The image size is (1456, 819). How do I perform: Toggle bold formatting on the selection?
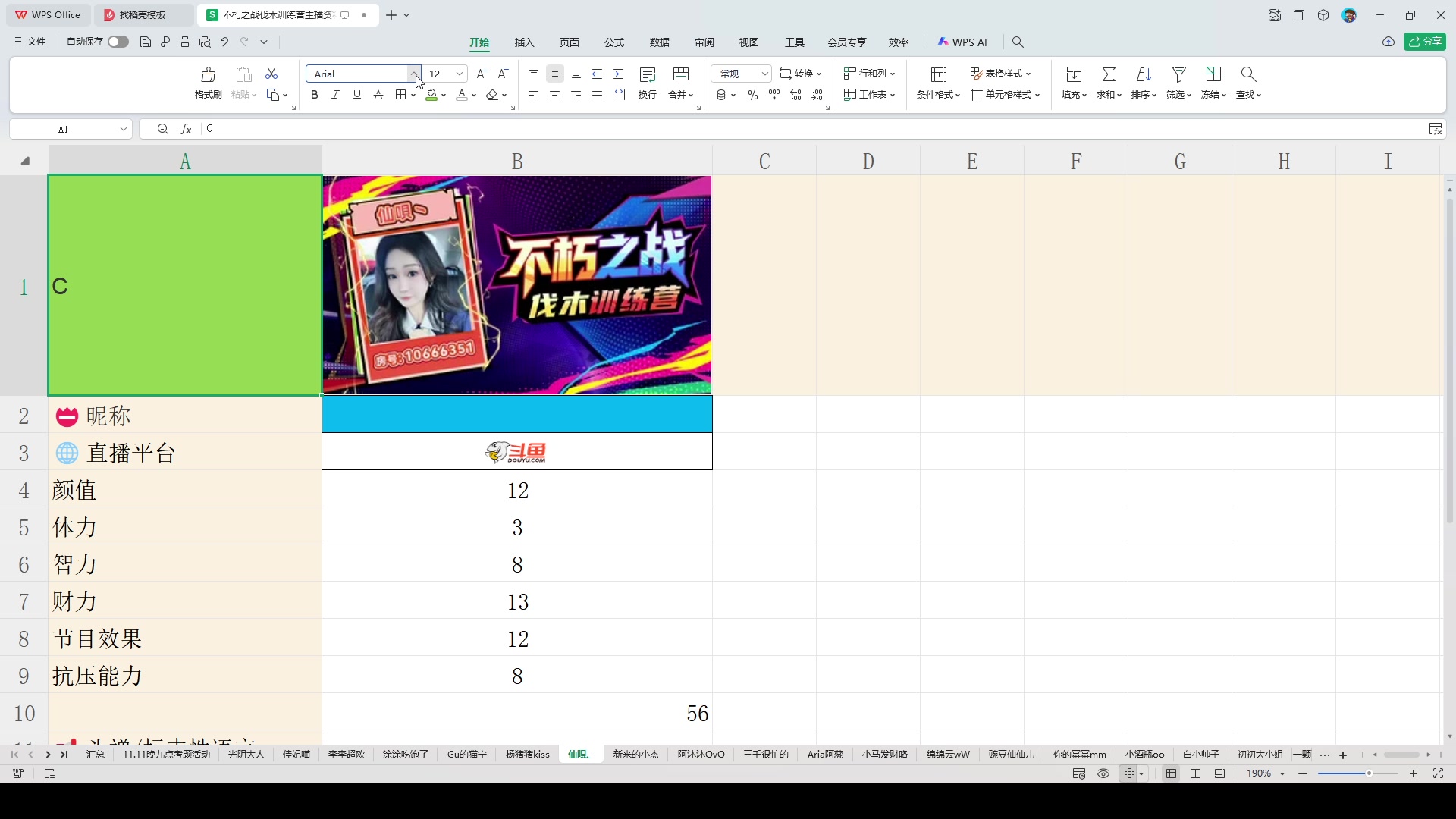(x=314, y=95)
